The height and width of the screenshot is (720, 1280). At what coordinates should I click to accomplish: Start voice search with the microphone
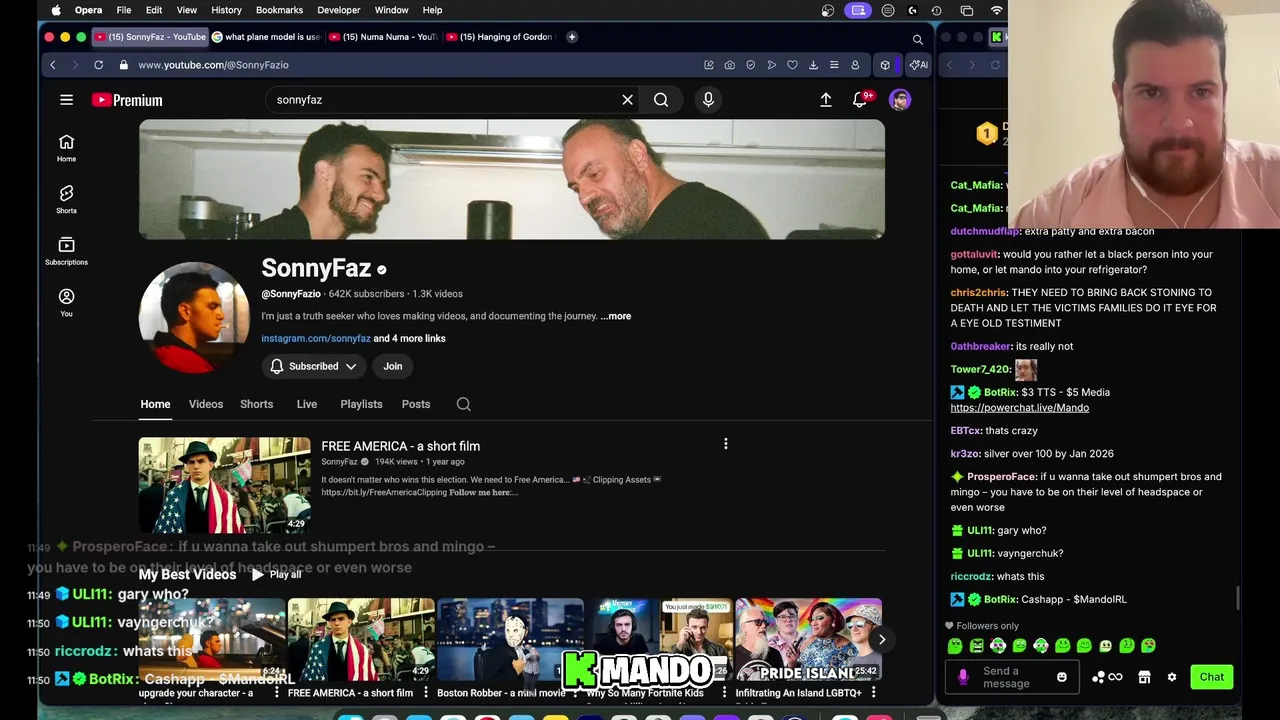point(708,100)
